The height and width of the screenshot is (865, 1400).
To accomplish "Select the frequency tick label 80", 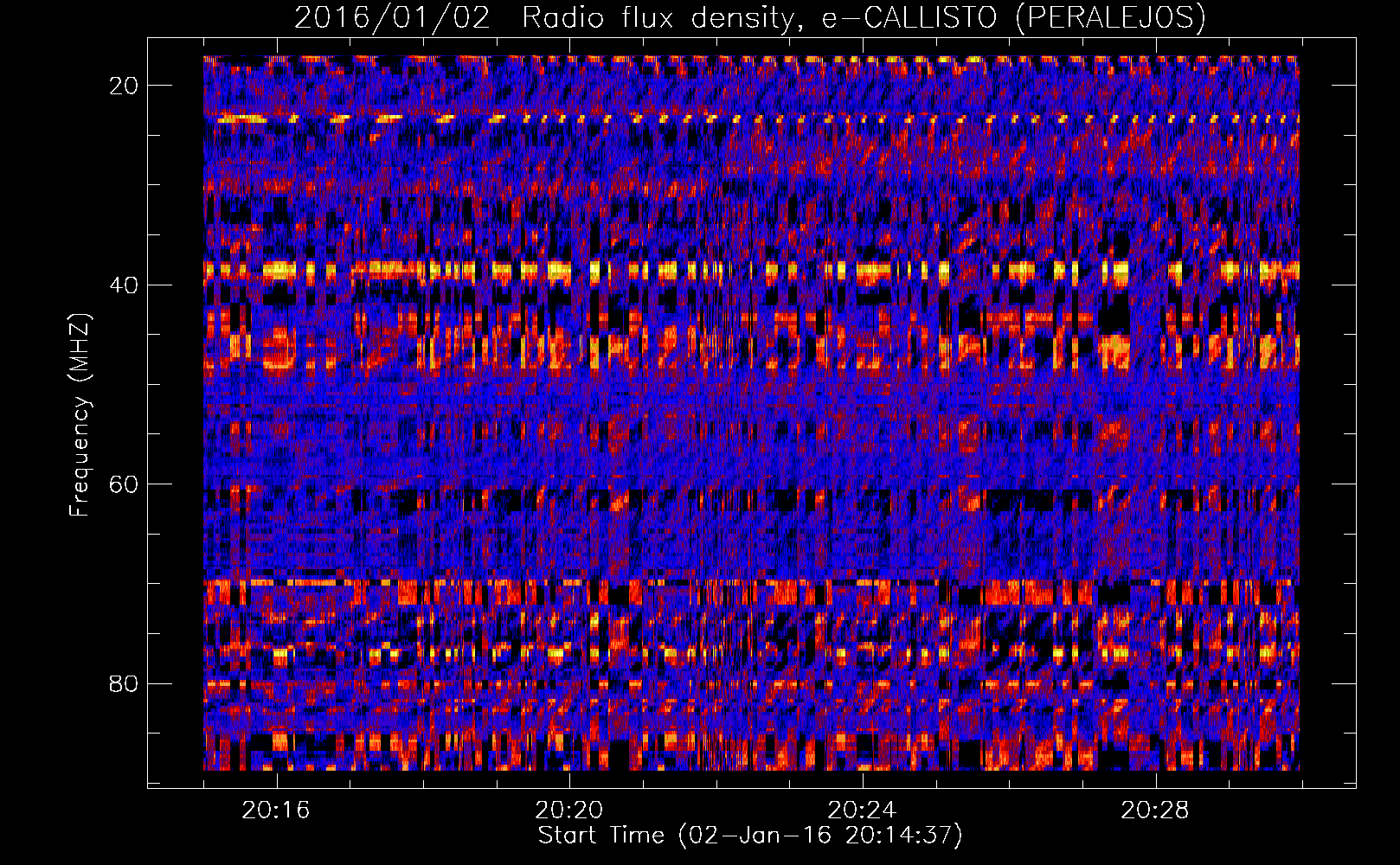I will point(125,683).
